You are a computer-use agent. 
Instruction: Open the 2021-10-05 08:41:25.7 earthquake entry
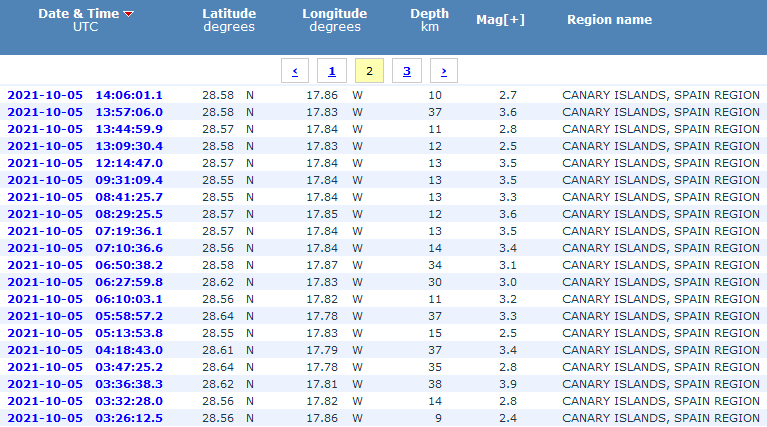(85, 197)
